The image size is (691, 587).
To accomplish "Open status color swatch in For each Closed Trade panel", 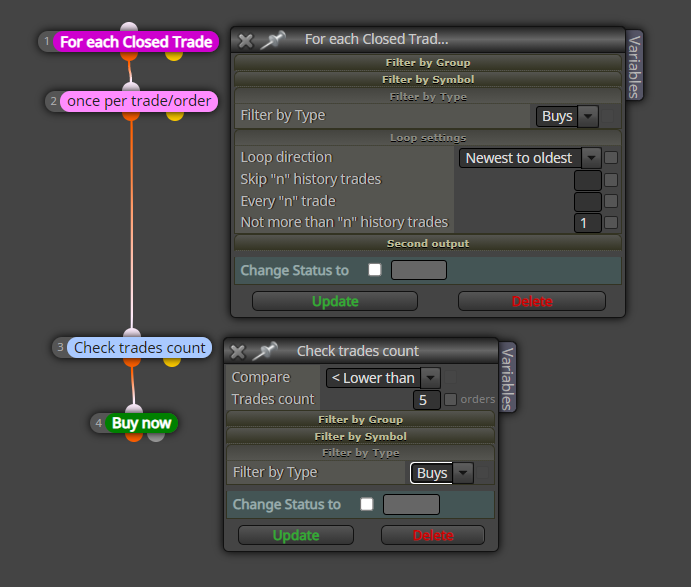I will (419, 270).
